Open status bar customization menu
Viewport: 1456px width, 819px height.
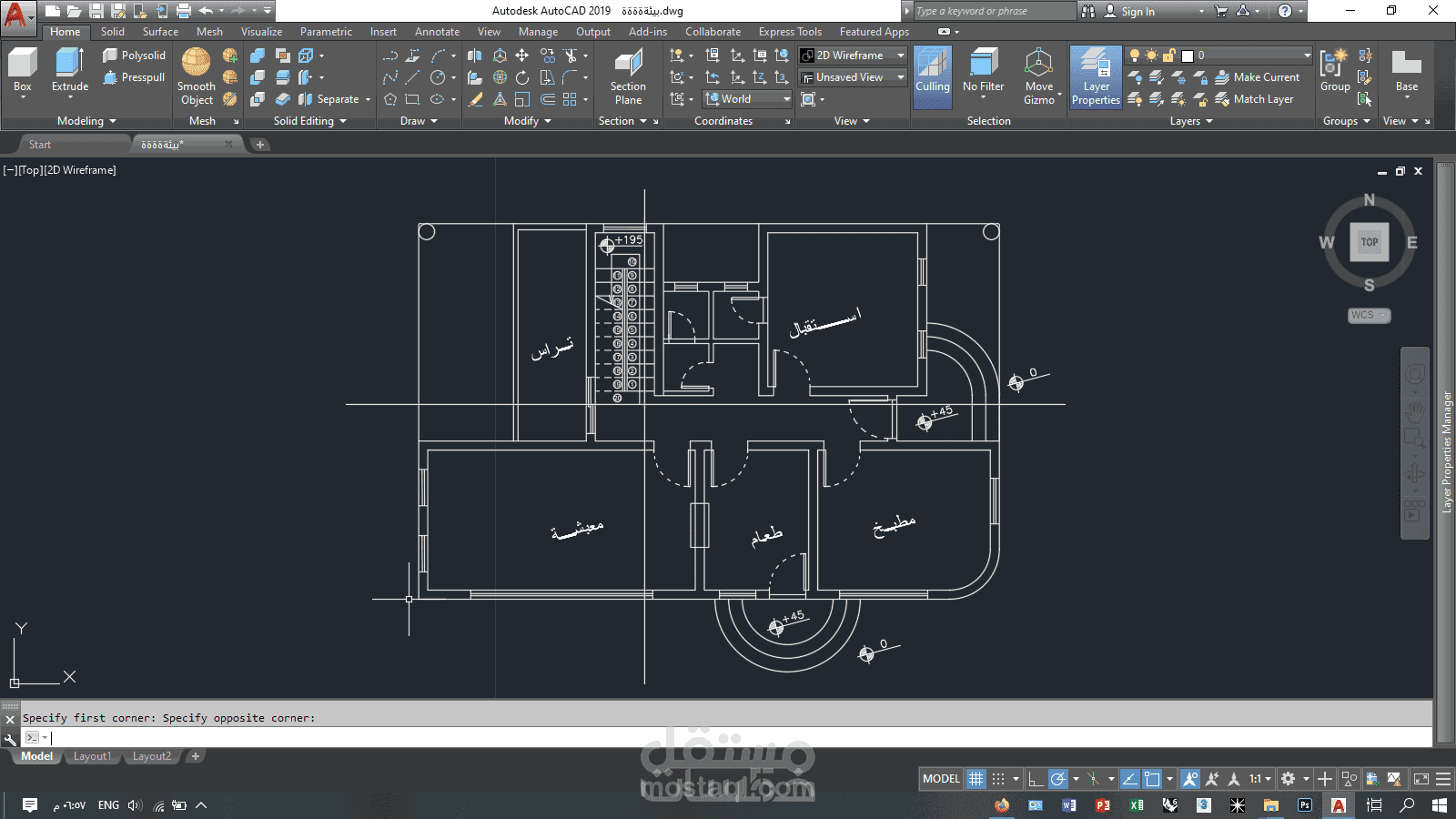click(1443, 779)
